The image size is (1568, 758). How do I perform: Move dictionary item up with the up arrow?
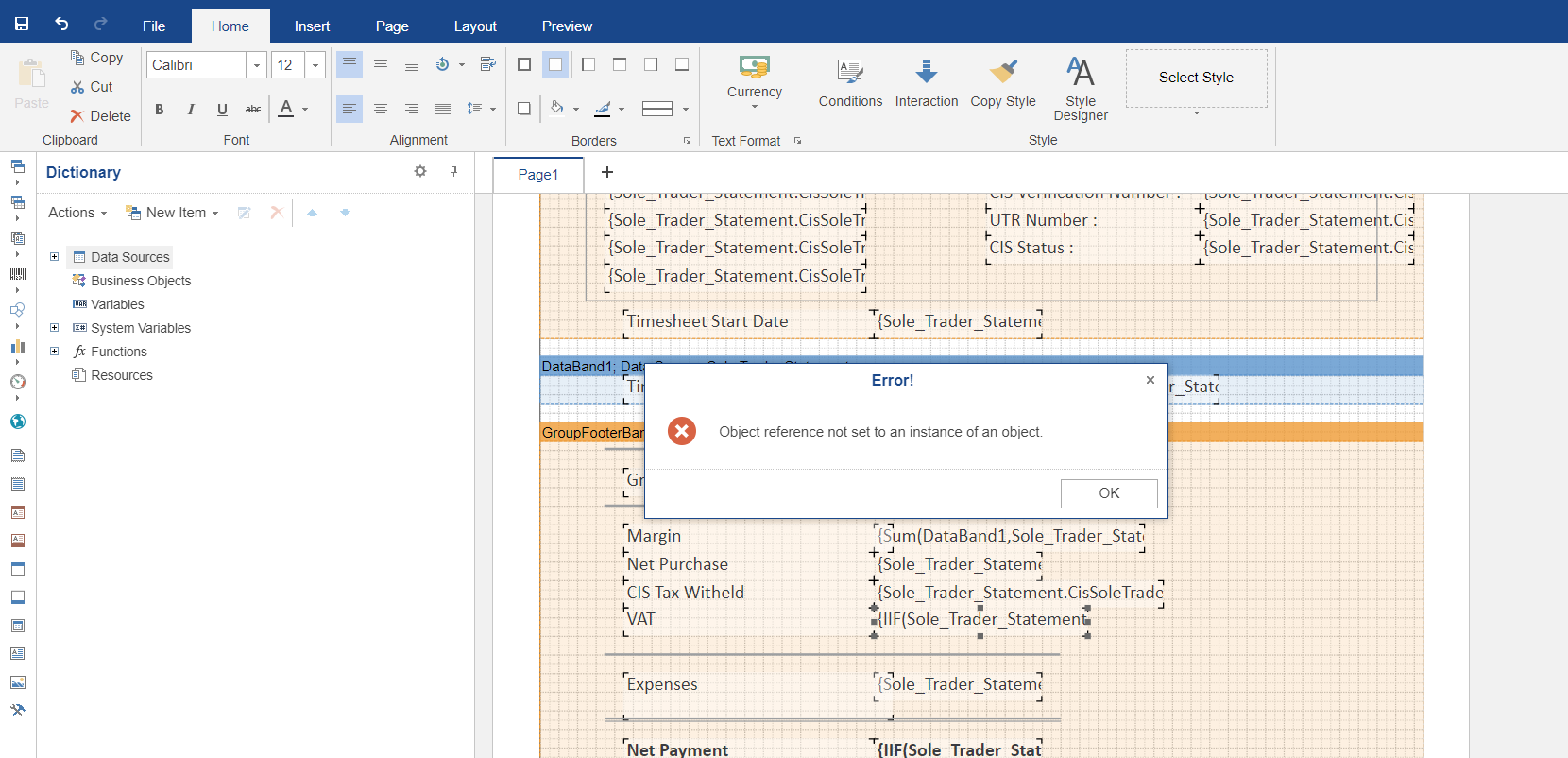click(312, 213)
